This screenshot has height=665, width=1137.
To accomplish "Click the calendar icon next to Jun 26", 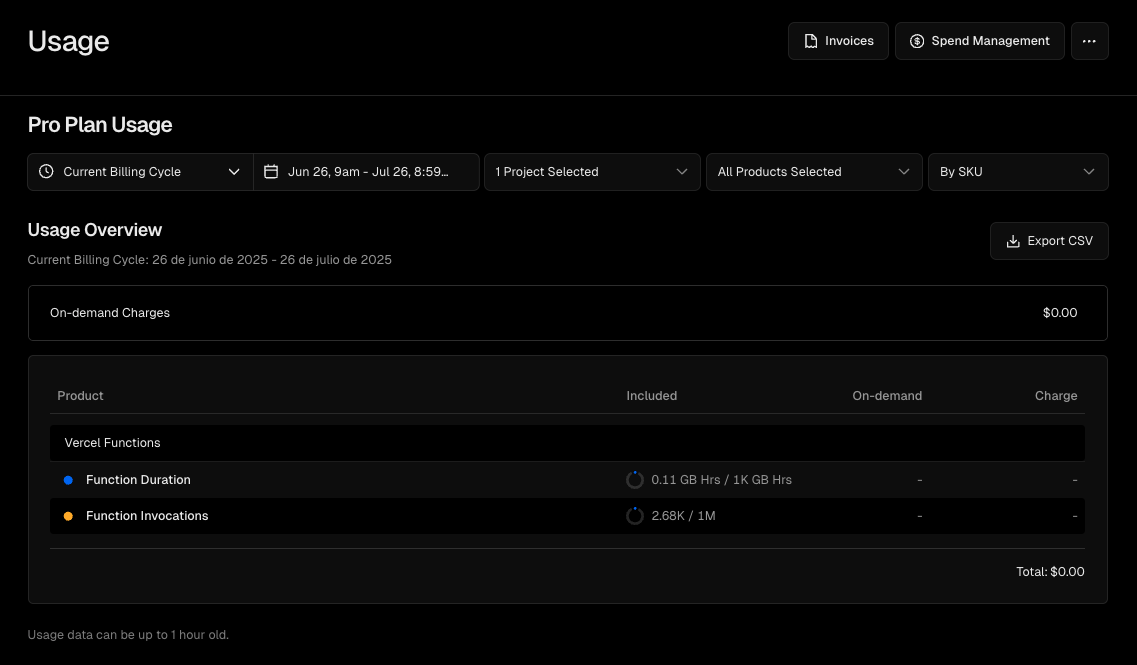I will click(271, 172).
